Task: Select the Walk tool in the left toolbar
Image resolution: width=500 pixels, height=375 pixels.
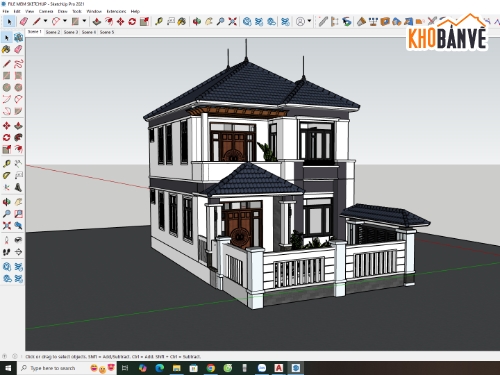Action: point(6,252)
